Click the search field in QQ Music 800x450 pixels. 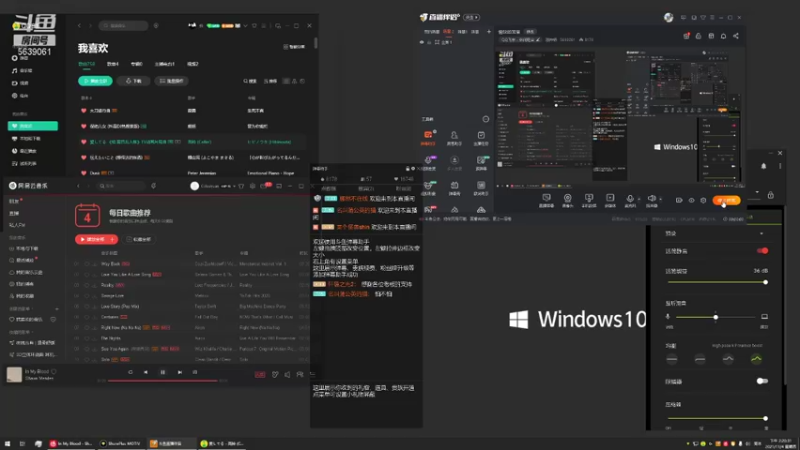coord(124,26)
